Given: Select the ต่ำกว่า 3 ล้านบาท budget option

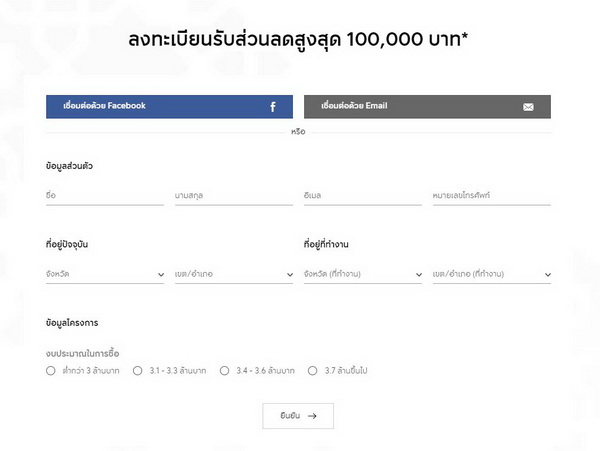Looking at the screenshot, I should click(x=51, y=371).
